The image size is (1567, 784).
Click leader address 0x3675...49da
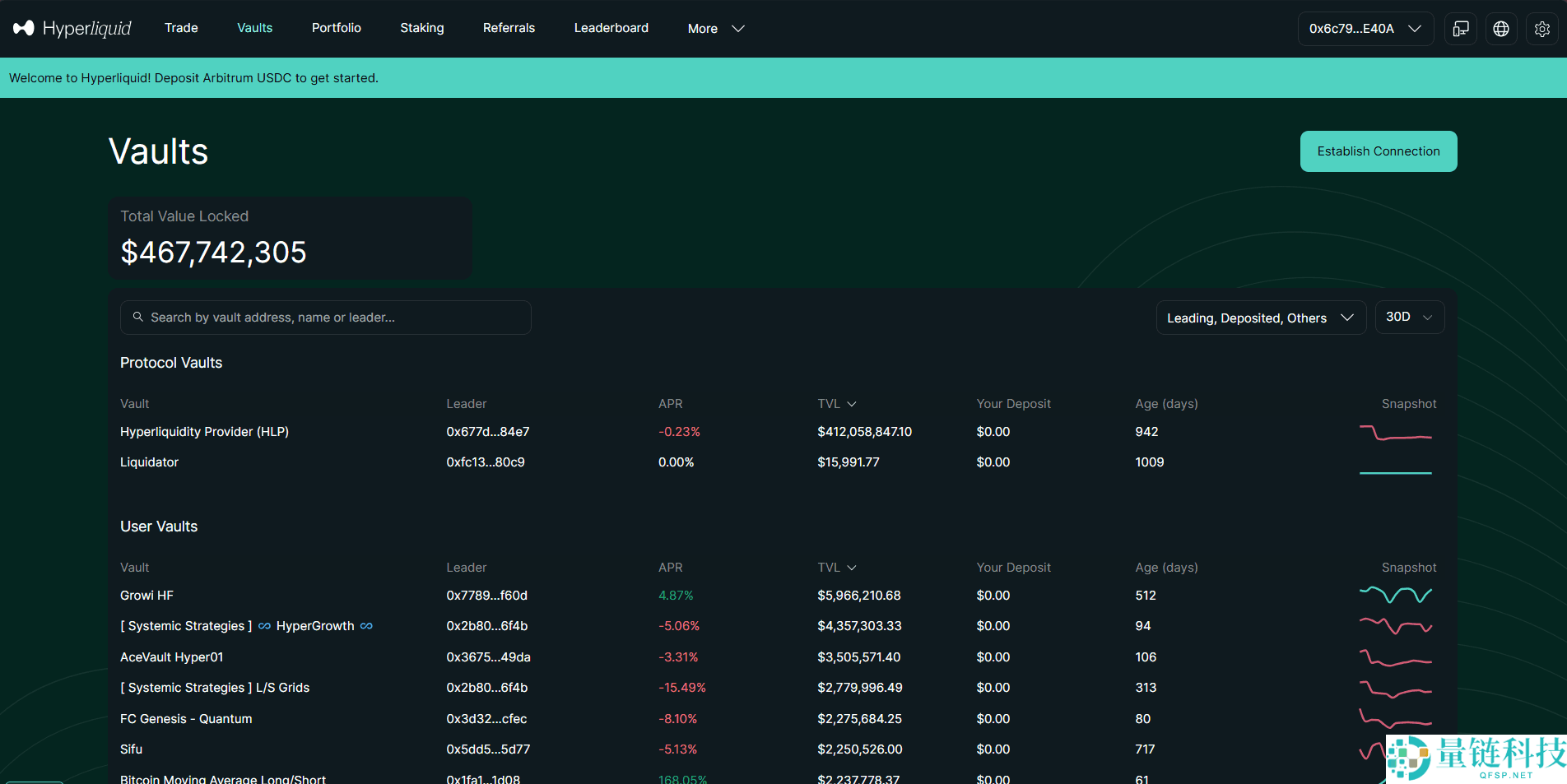488,657
